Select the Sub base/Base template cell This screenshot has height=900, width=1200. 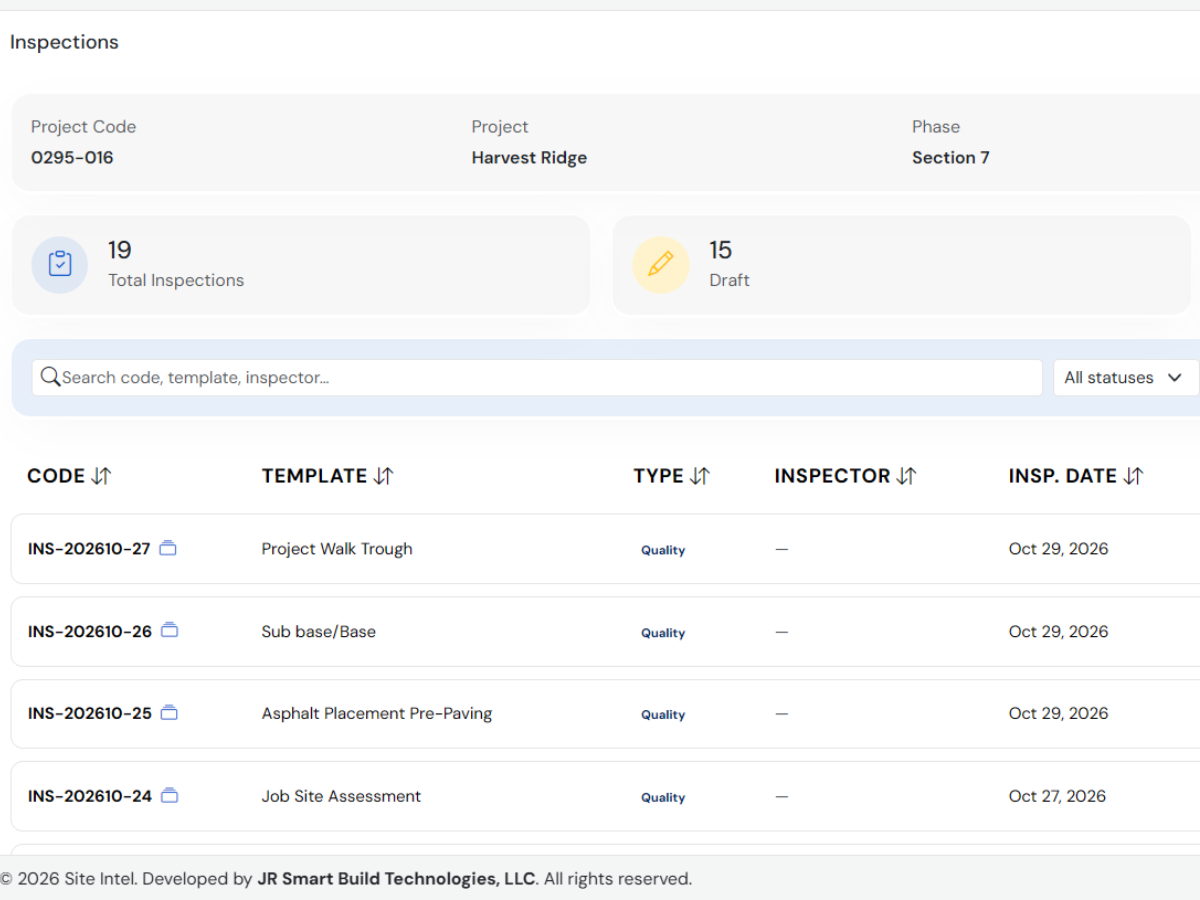pos(319,632)
